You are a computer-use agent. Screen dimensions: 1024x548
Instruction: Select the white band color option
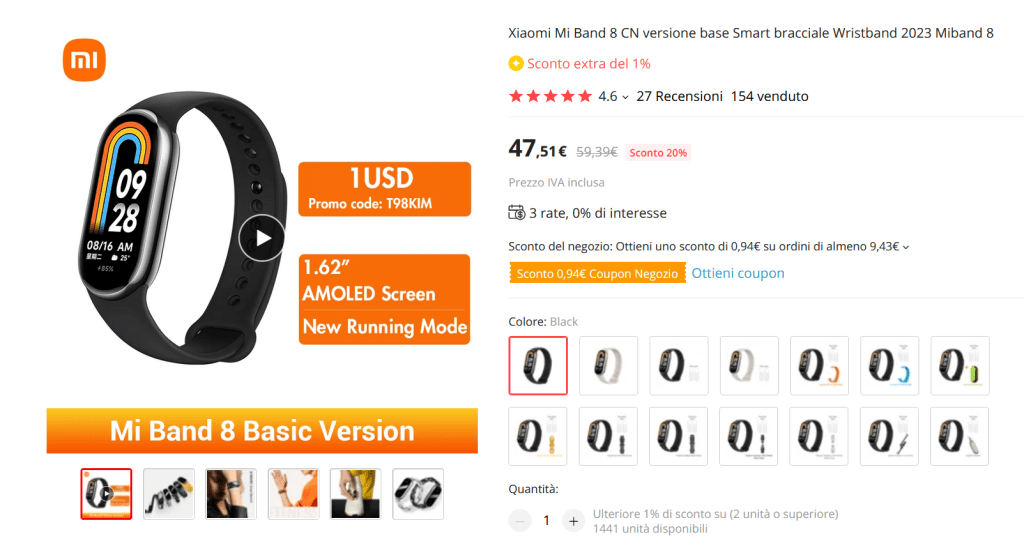tap(609, 366)
